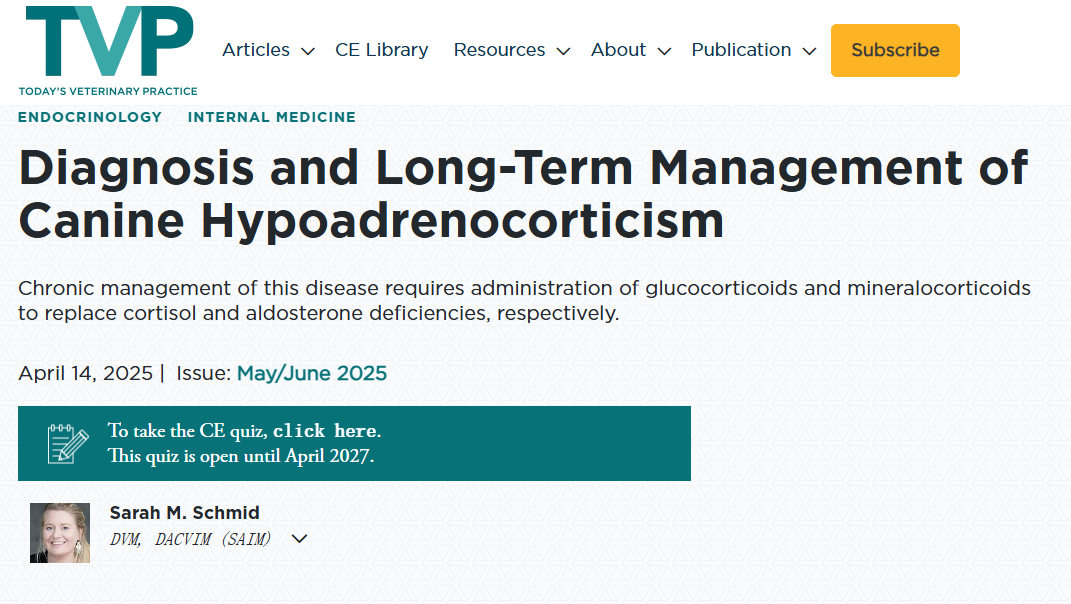
Task: Click the TVP Today's Veterinary Practice logo
Action: [108, 50]
